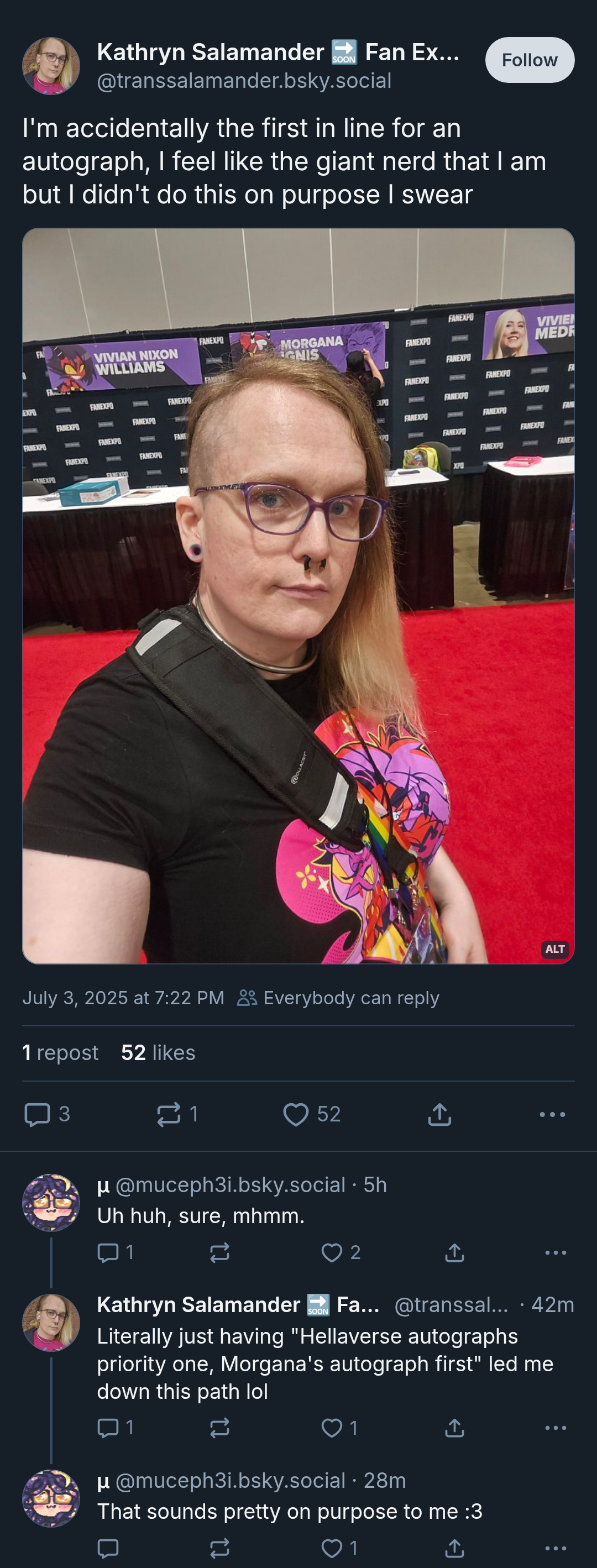Image resolution: width=597 pixels, height=1568 pixels.
Task: Open options menu on "Uh huh, sure" reply
Action: click(556, 1253)
